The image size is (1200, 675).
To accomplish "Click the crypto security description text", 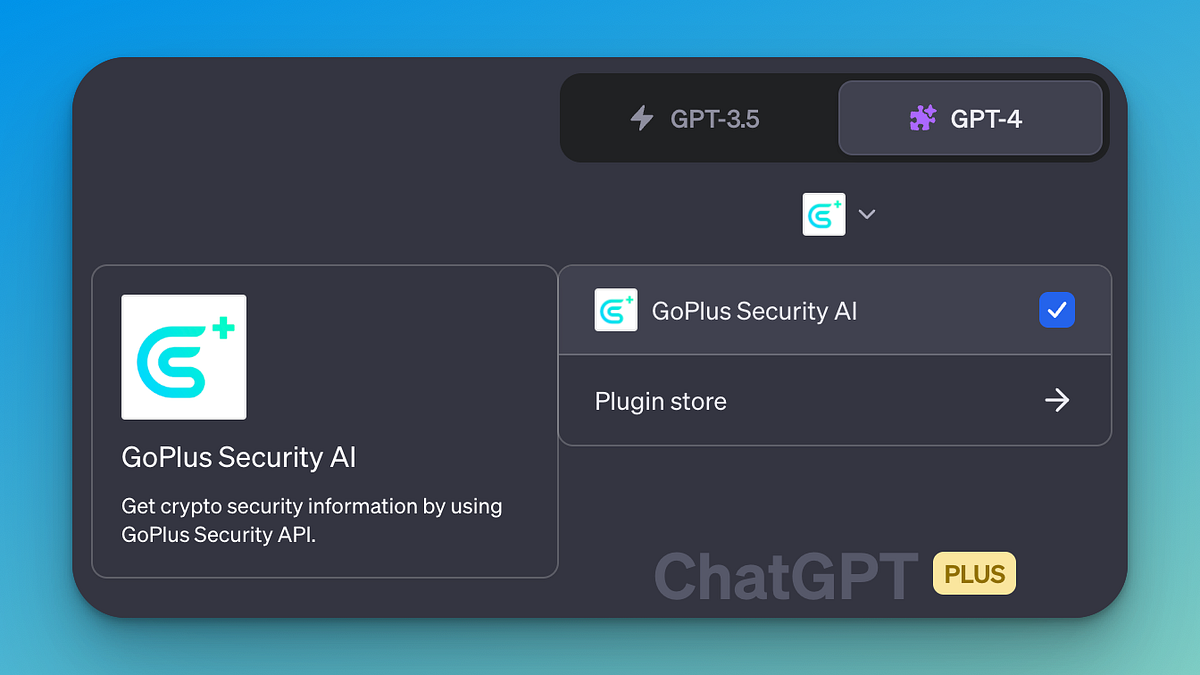I will 312,520.
